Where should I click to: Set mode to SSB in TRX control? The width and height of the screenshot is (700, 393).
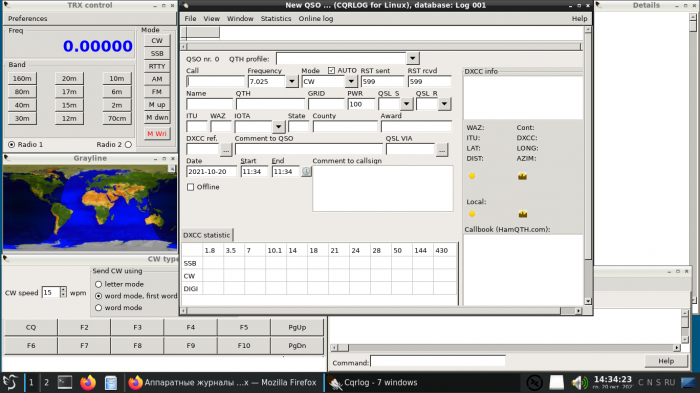coord(157,54)
